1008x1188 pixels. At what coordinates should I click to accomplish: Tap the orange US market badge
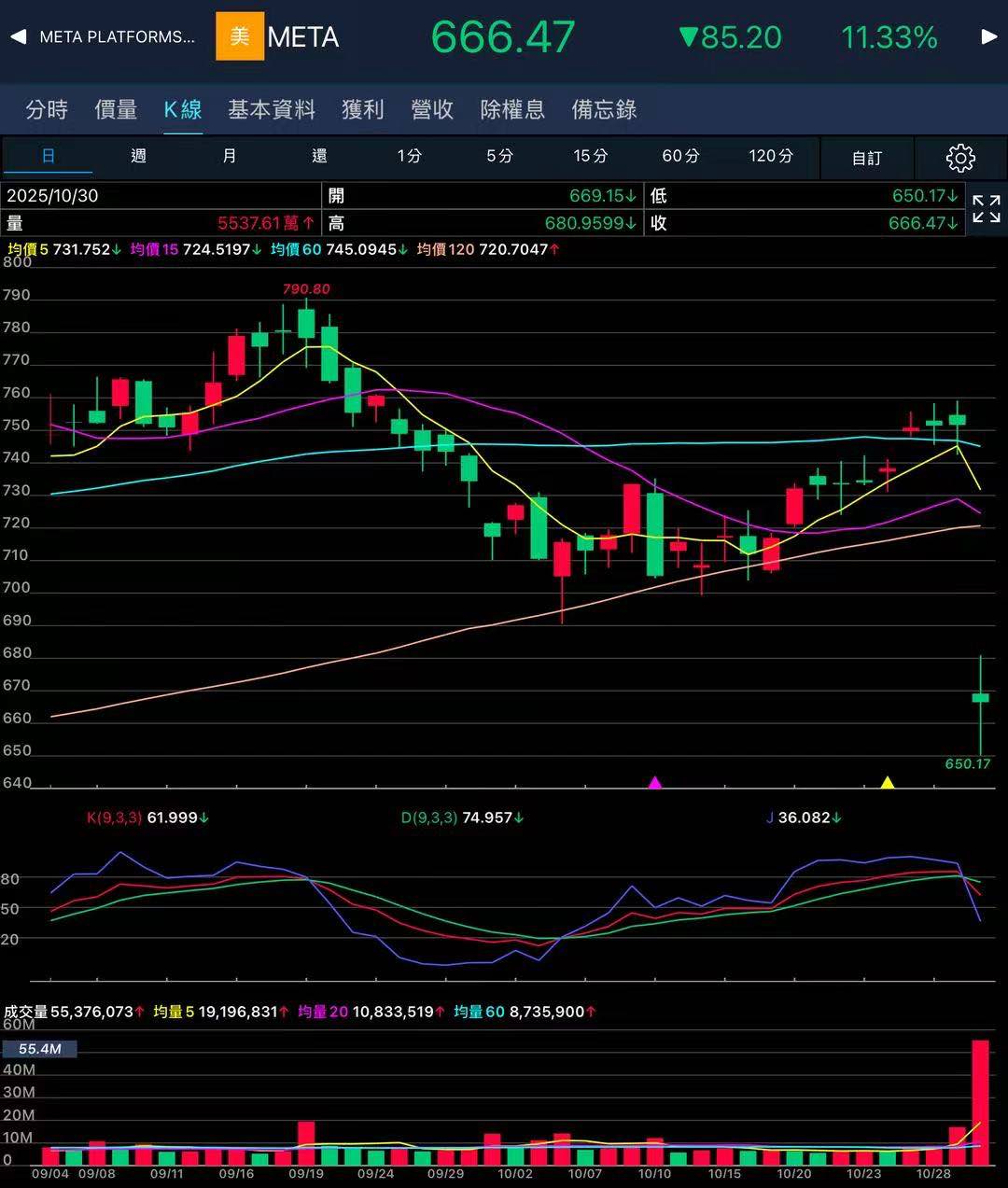click(240, 36)
